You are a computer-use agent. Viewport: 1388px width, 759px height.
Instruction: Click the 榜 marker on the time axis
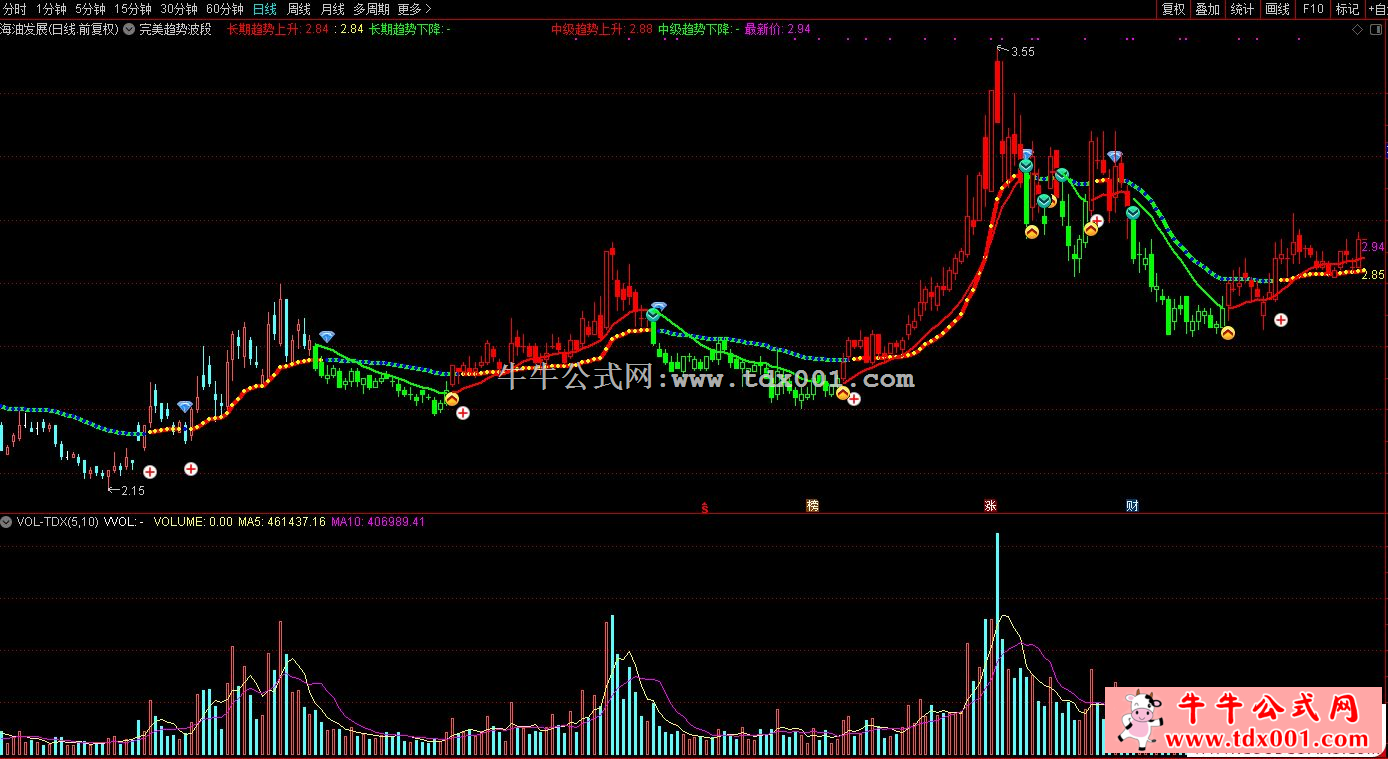tap(812, 506)
